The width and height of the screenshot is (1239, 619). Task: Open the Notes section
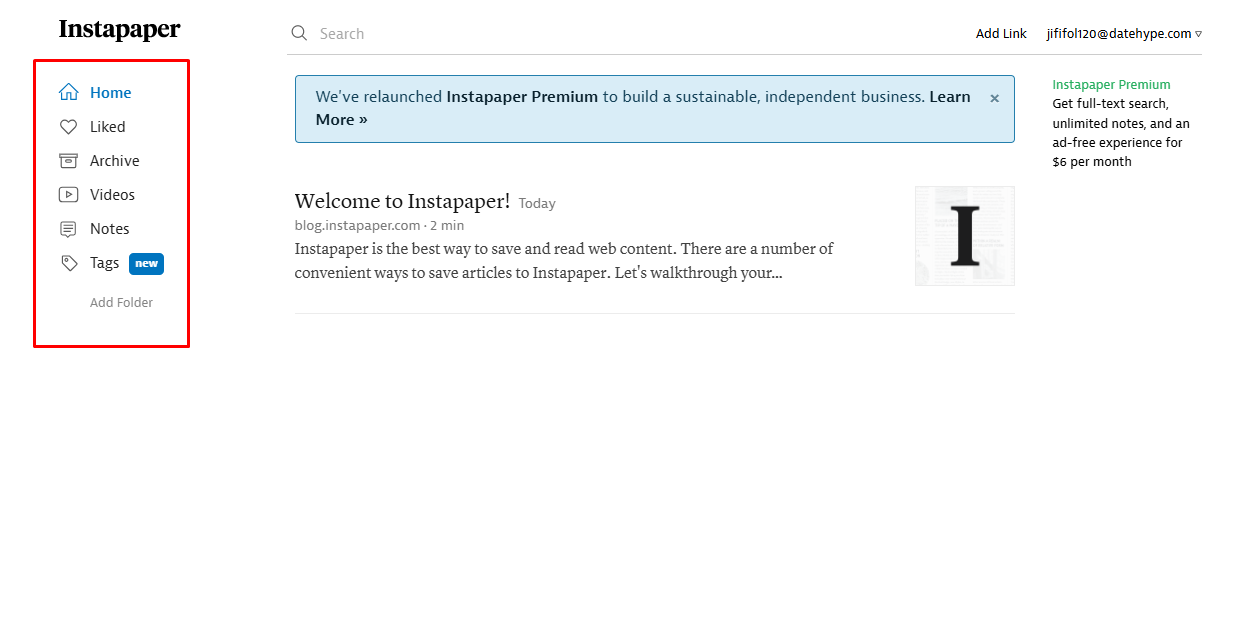[x=110, y=229]
